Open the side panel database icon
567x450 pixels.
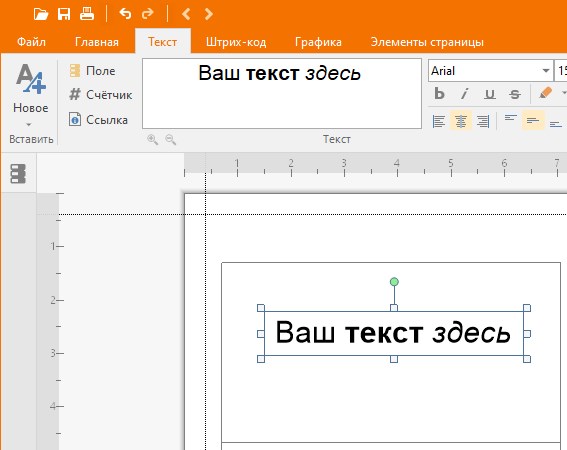point(18,174)
